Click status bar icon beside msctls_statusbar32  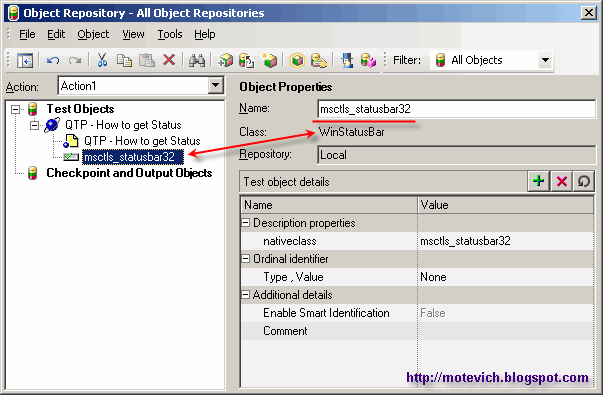[71, 157]
